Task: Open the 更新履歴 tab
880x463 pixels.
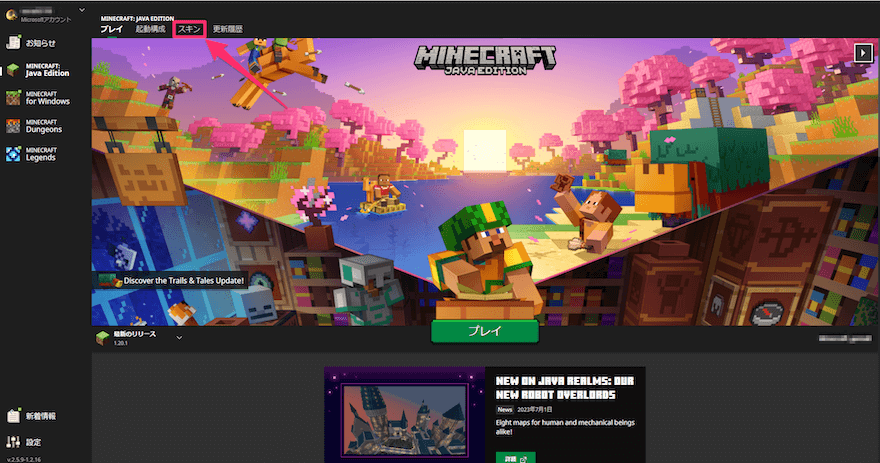Action: click(x=227, y=30)
